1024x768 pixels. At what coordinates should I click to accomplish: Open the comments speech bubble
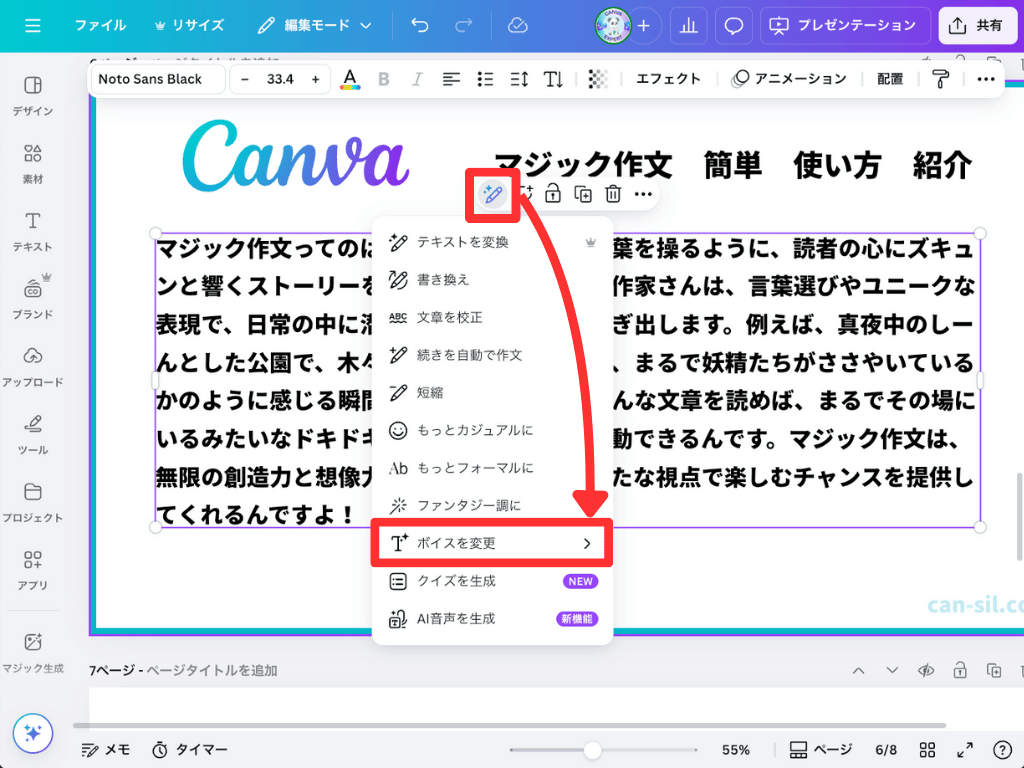coord(734,25)
